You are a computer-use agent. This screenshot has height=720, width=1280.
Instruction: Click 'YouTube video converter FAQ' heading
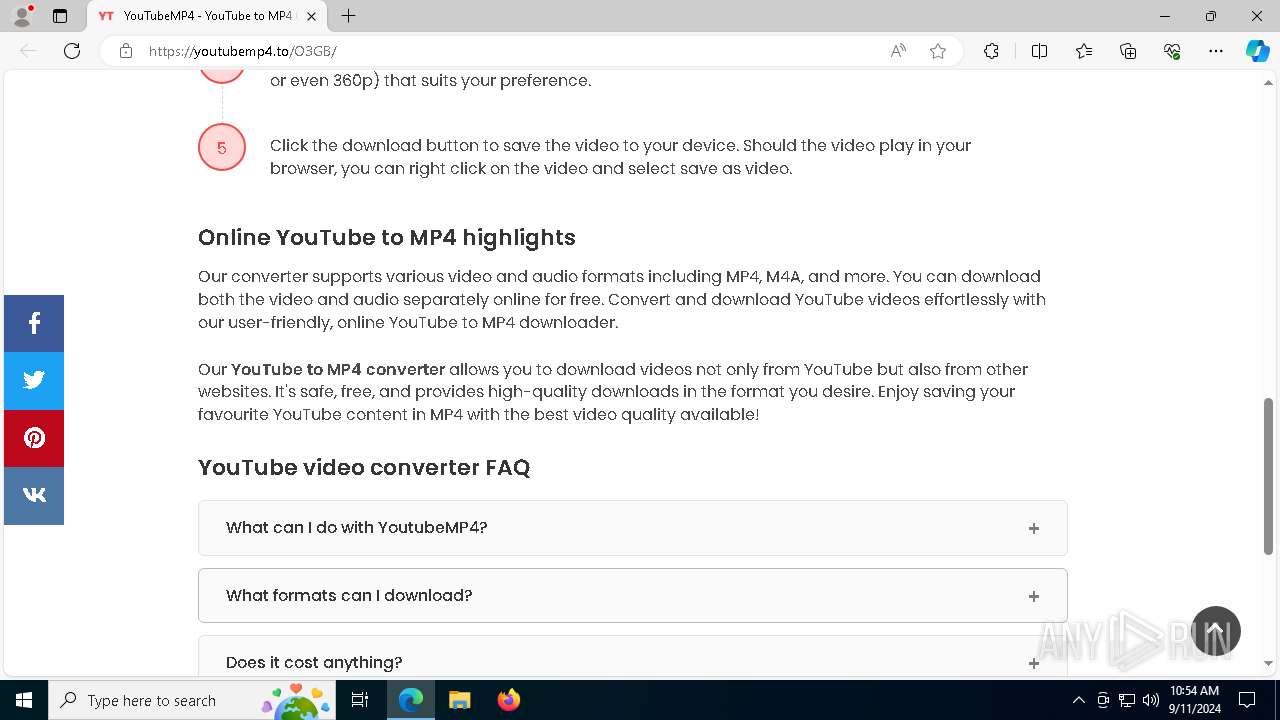tap(364, 468)
